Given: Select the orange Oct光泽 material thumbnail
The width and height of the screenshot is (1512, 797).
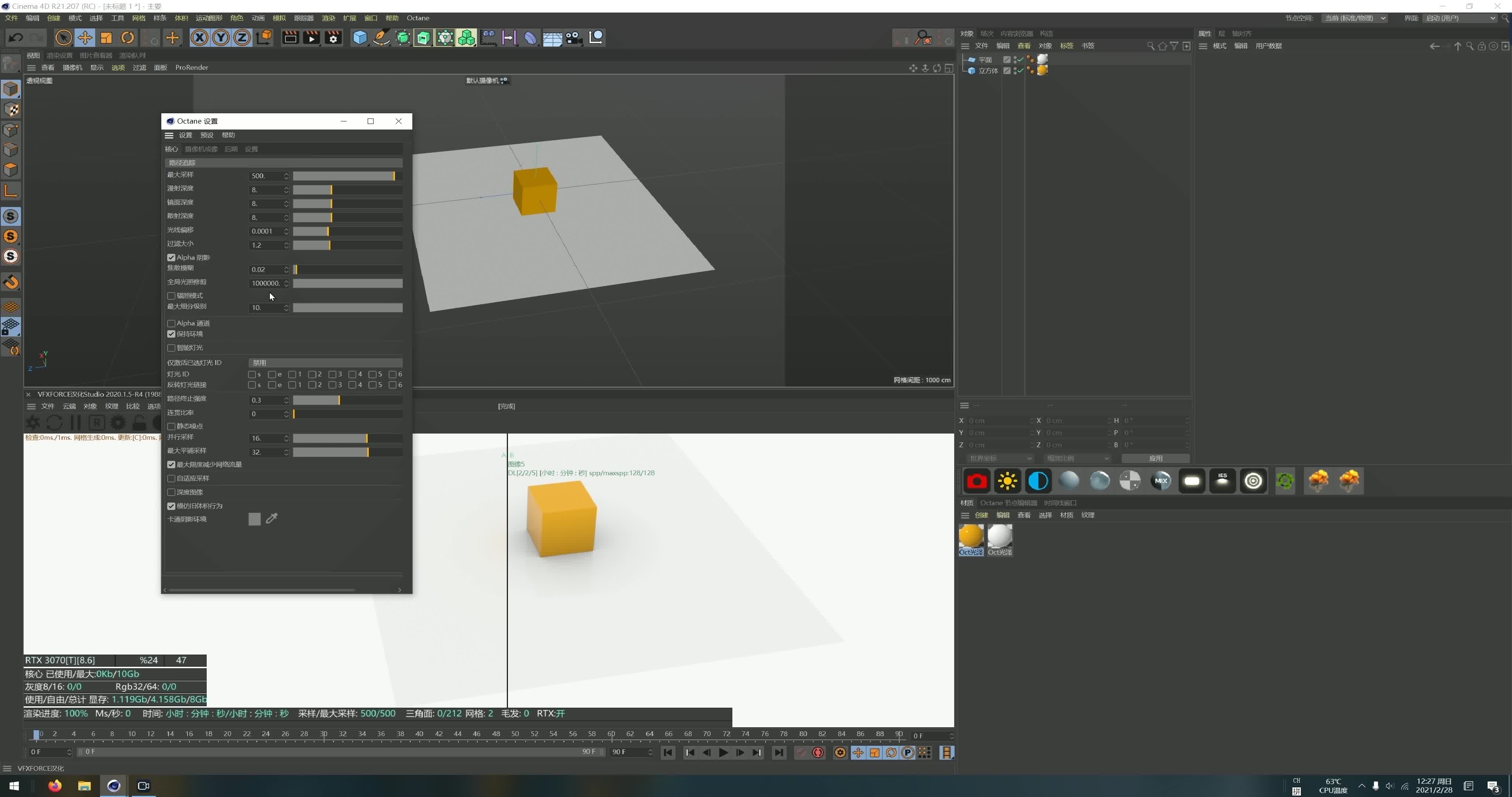Looking at the screenshot, I should coord(971,536).
